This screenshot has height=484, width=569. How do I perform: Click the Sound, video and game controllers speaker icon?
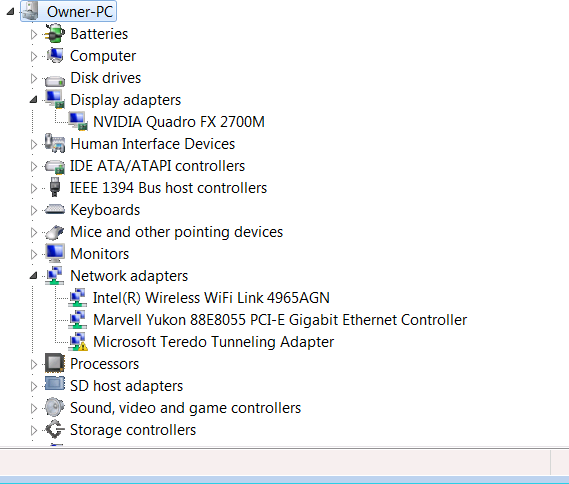point(54,407)
